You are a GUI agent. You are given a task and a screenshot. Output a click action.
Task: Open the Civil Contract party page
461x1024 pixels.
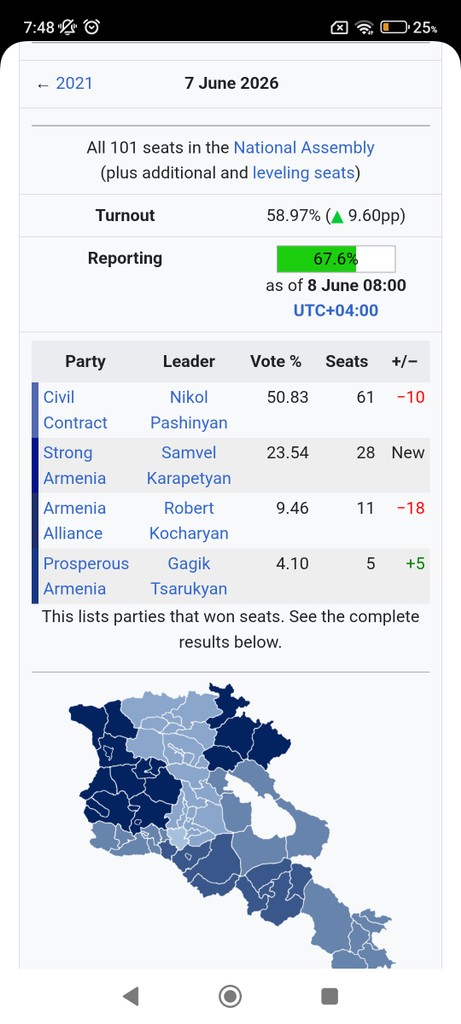[x=75, y=409]
